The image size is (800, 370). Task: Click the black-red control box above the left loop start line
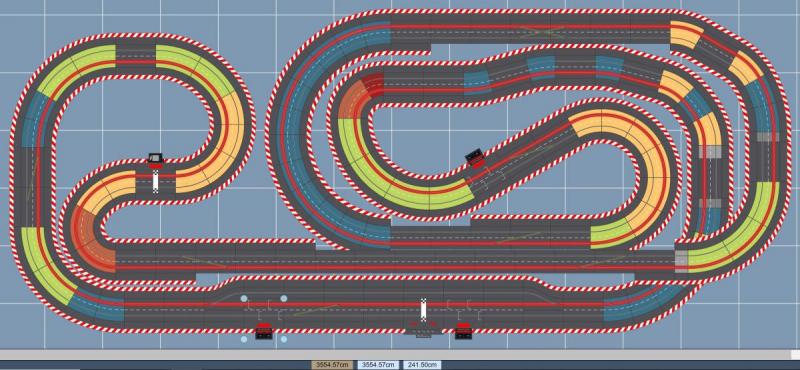tap(156, 161)
